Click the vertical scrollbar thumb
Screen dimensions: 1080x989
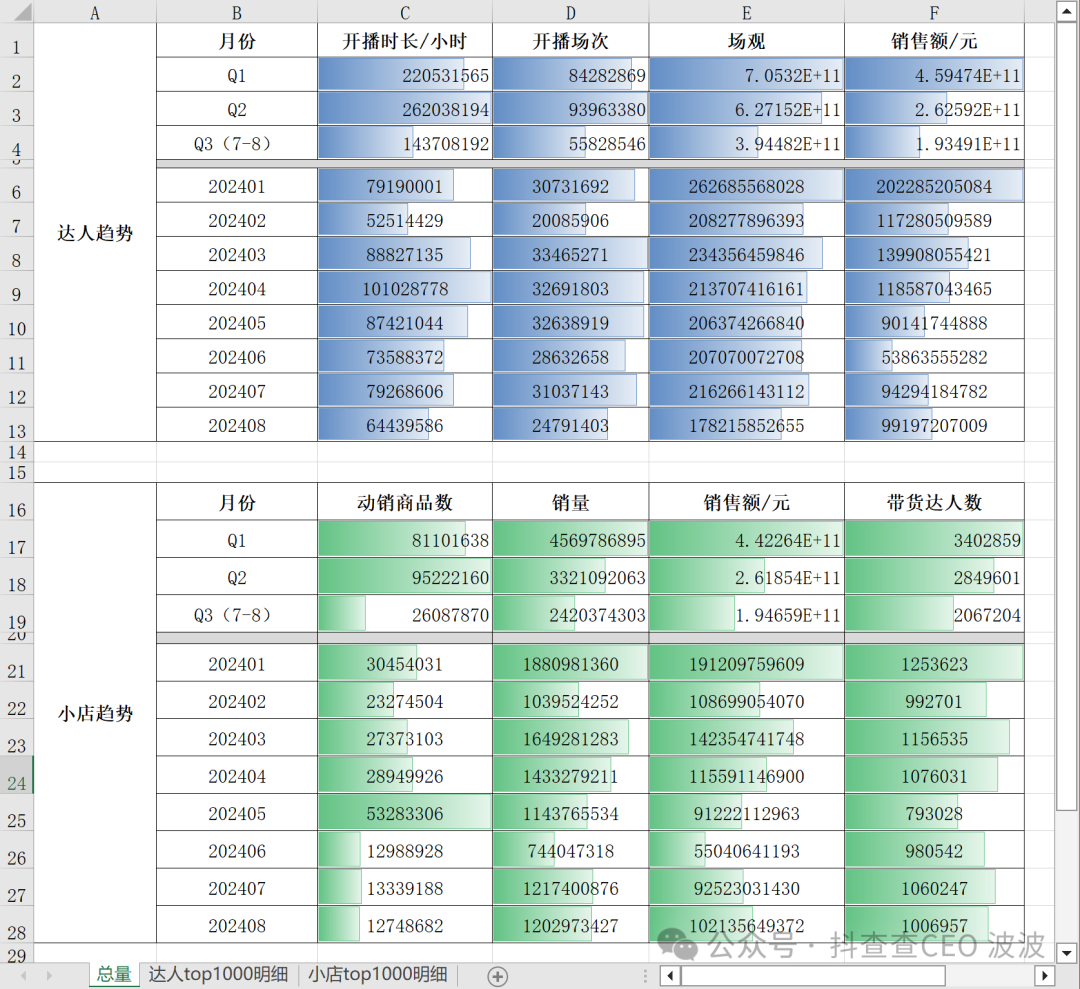click(x=1067, y=417)
